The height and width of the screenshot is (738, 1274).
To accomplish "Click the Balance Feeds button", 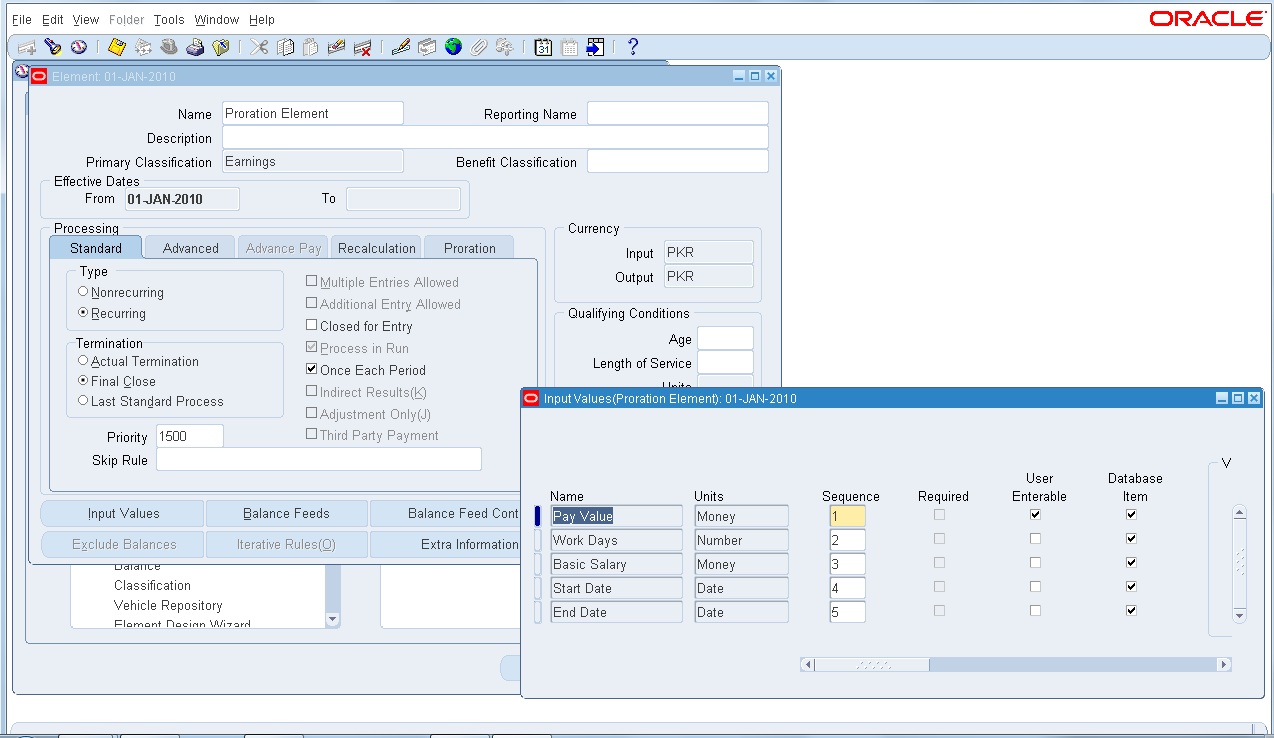I will click(x=286, y=514).
